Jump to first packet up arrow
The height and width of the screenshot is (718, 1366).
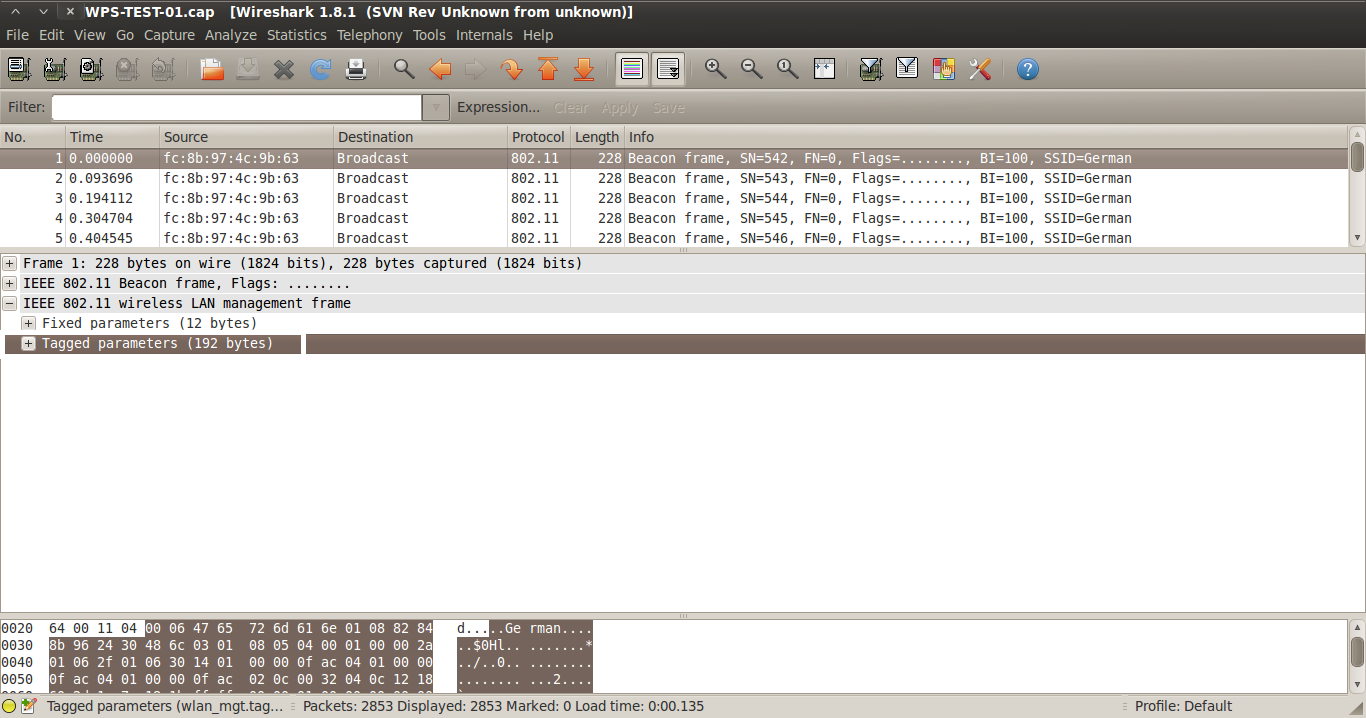(x=548, y=69)
